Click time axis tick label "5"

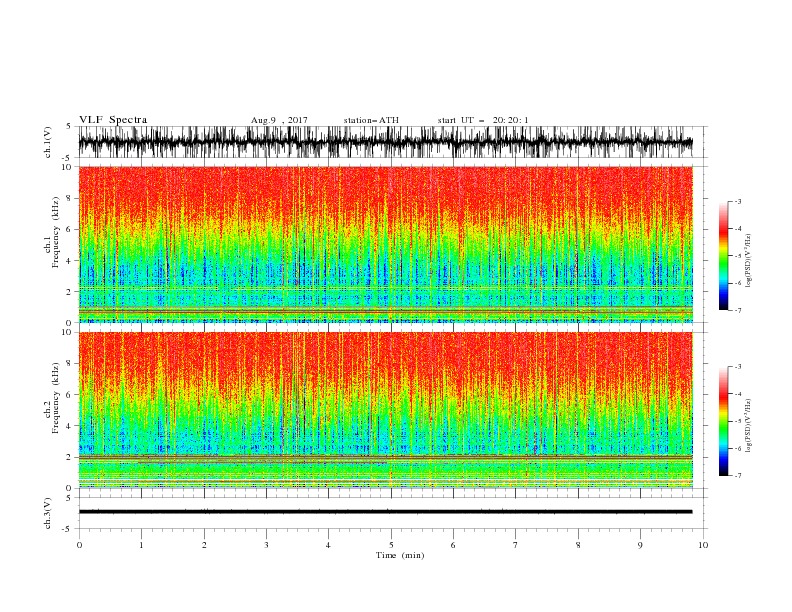[391, 545]
